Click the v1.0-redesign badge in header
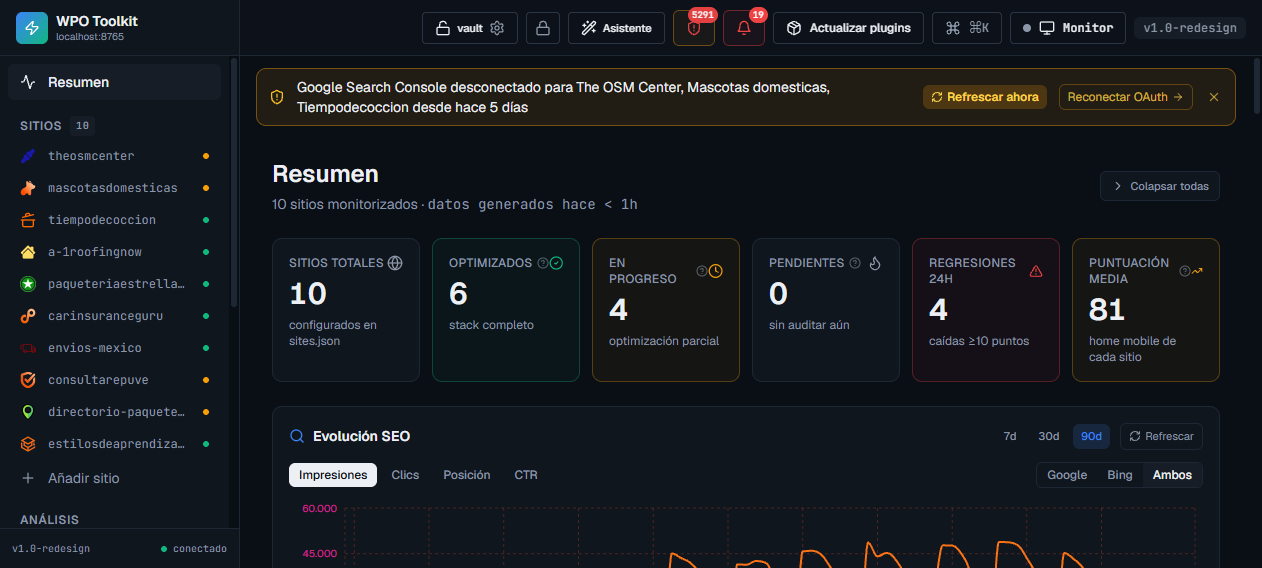The image size is (1262, 568). [1190, 28]
